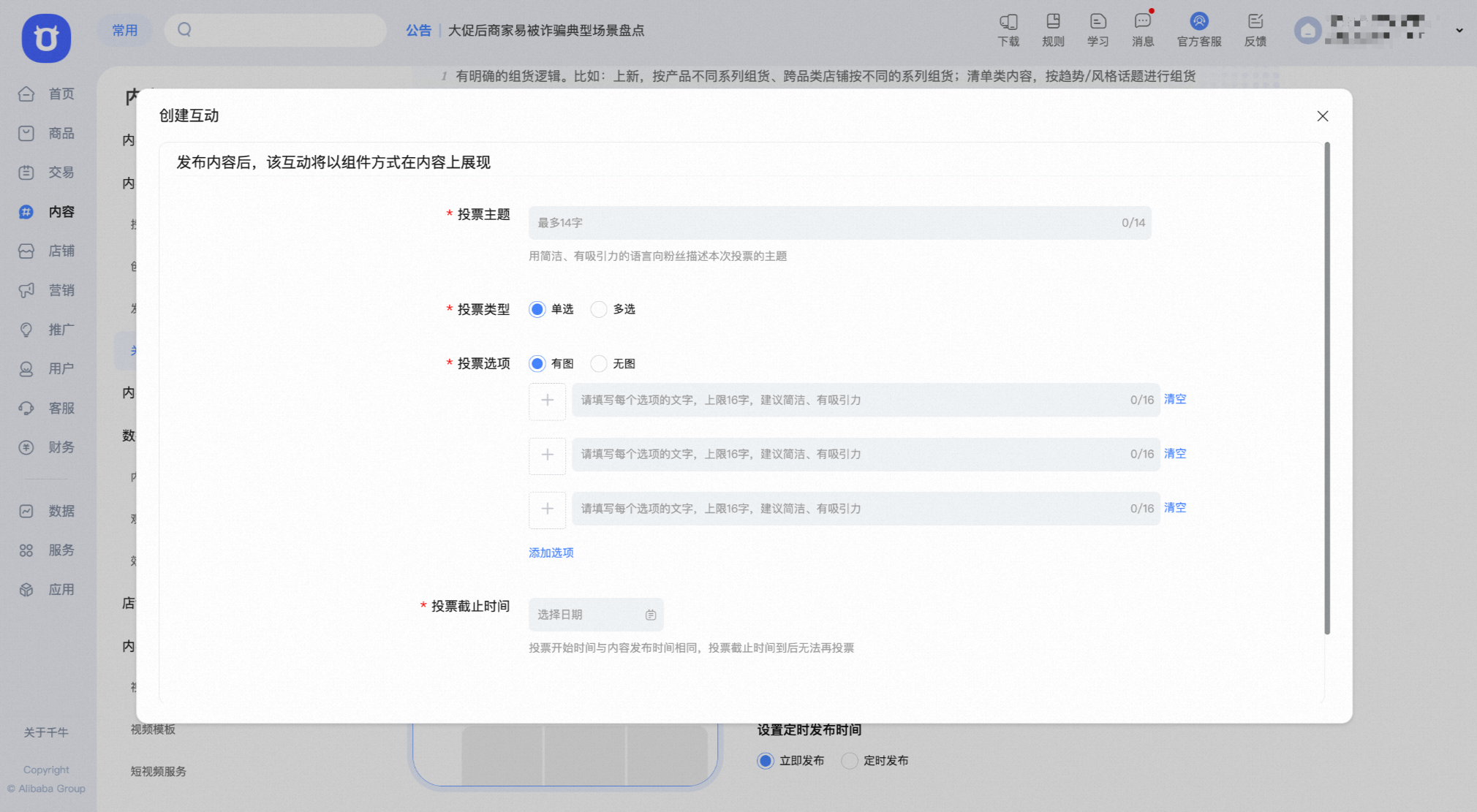
Task: Click 添加选项 to add option
Action: point(551,553)
